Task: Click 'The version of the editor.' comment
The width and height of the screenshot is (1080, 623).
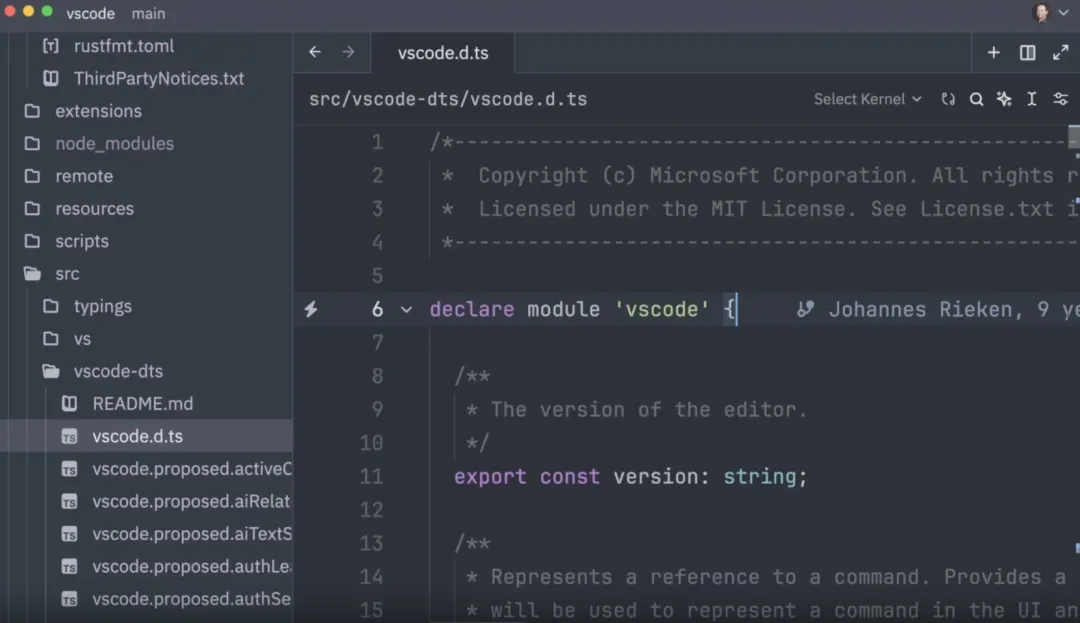Action: tap(648, 410)
